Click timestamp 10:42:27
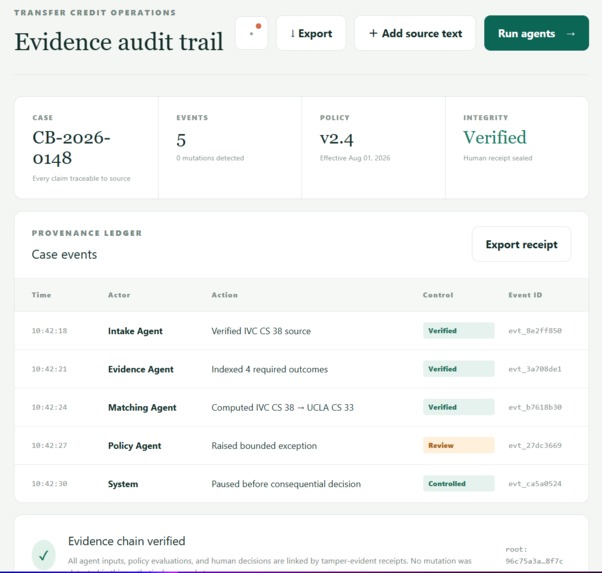This screenshot has width=602, height=573. click(49, 445)
